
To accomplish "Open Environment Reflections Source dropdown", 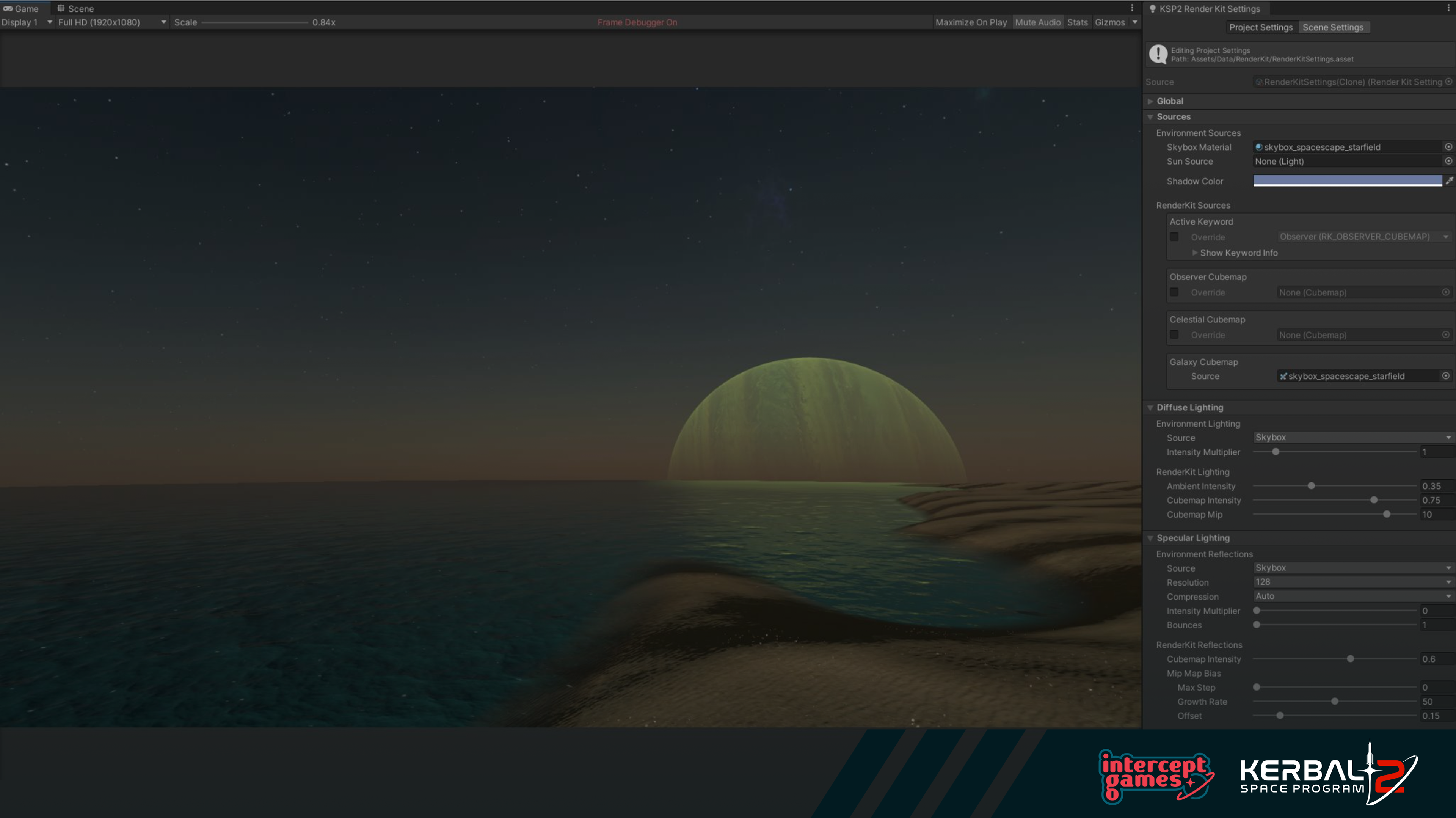I will click(1354, 568).
